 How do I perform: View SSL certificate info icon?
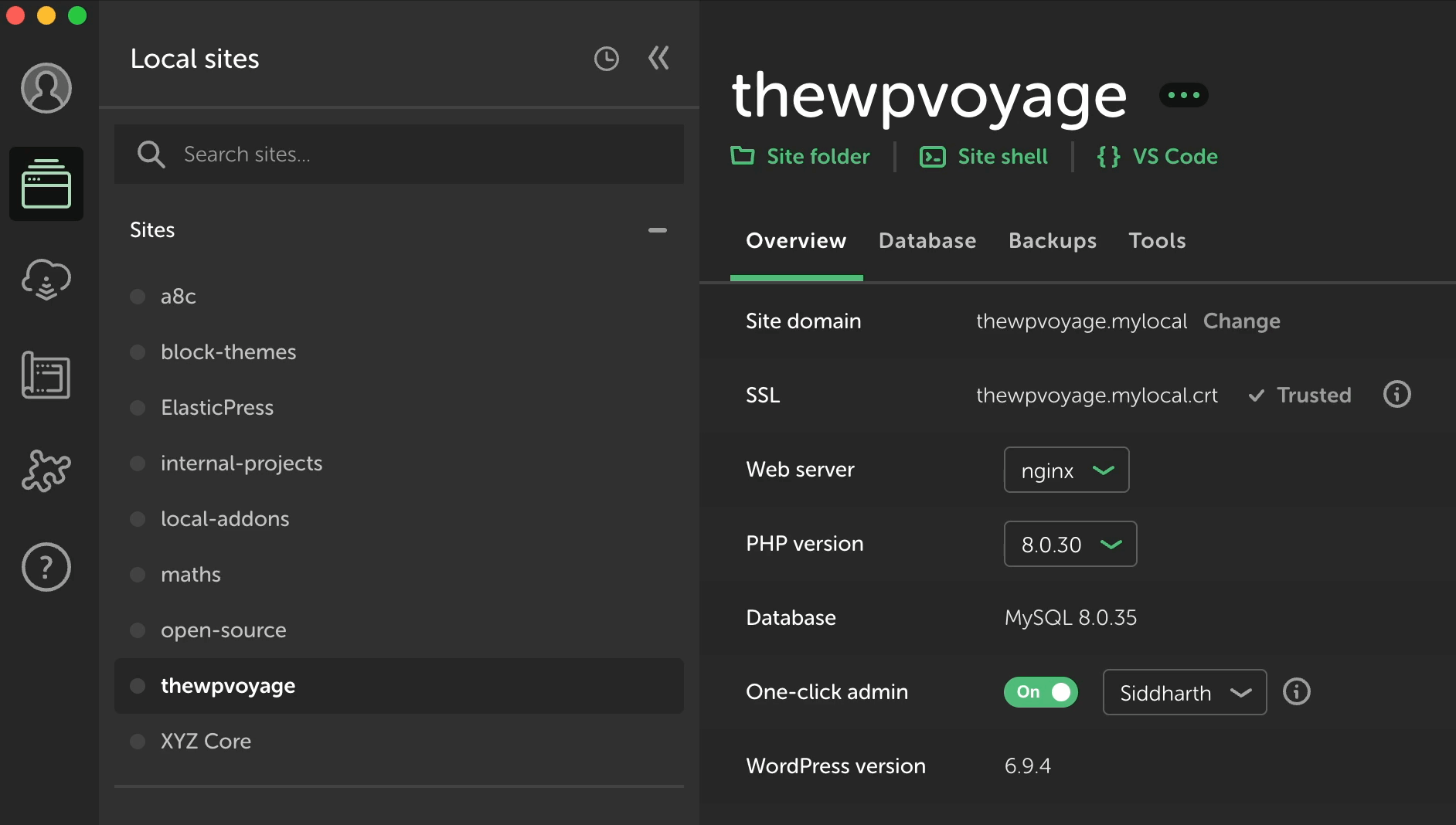1396,395
